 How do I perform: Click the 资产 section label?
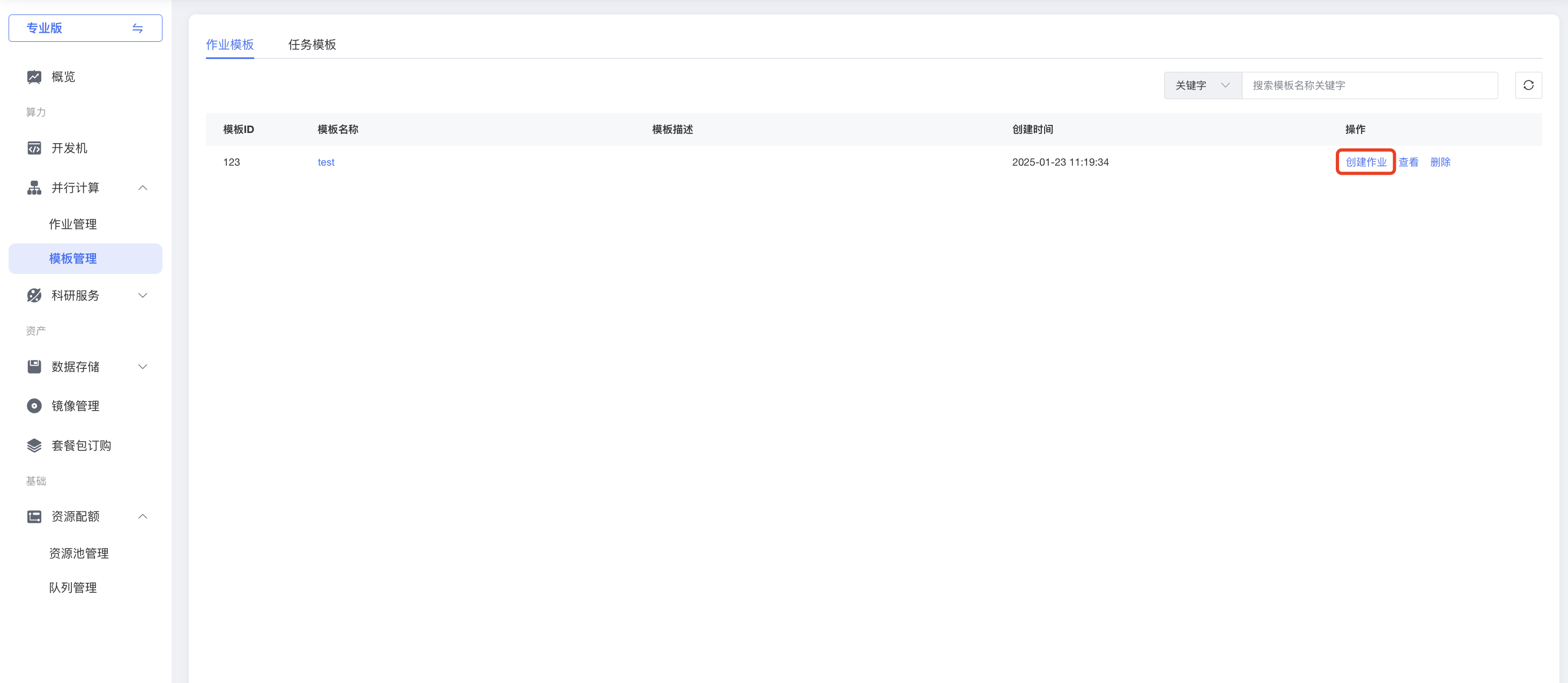35,331
